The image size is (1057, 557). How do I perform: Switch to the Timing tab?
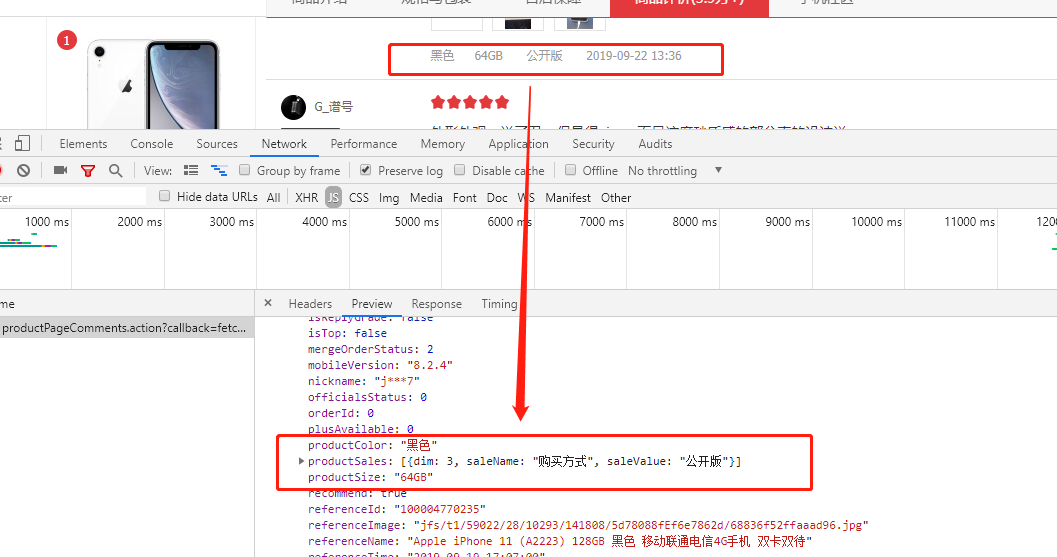point(499,303)
